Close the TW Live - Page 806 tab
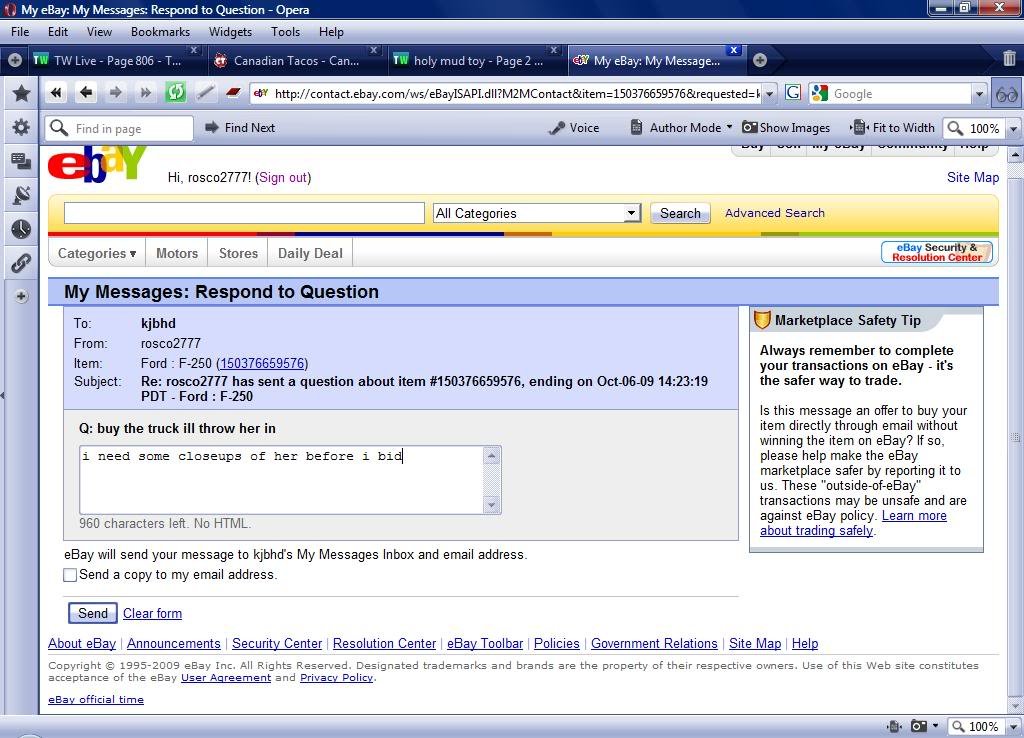Image resolution: width=1024 pixels, height=738 pixels. point(193,50)
